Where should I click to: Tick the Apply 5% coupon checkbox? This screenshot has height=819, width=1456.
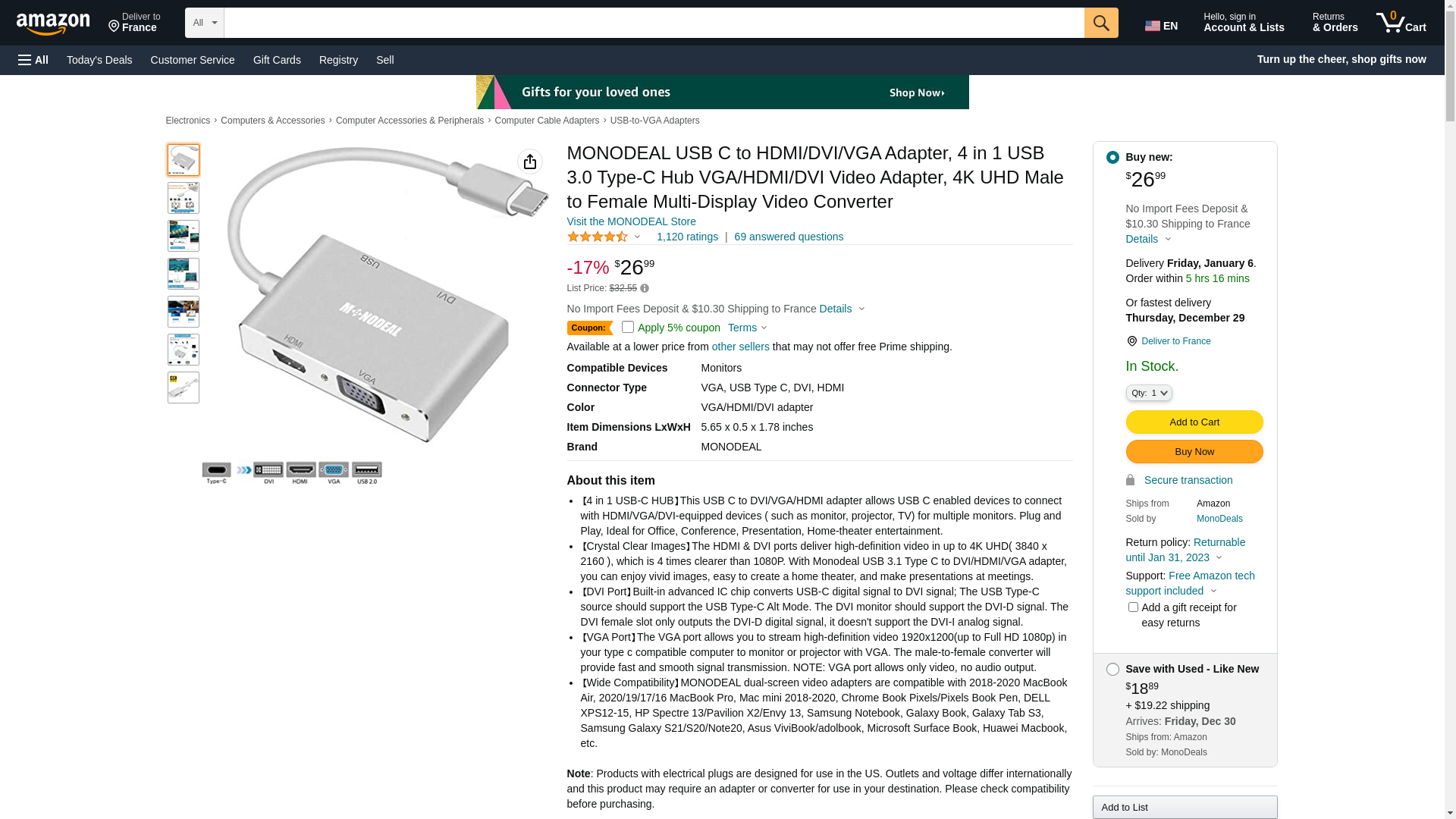click(x=628, y=328)
